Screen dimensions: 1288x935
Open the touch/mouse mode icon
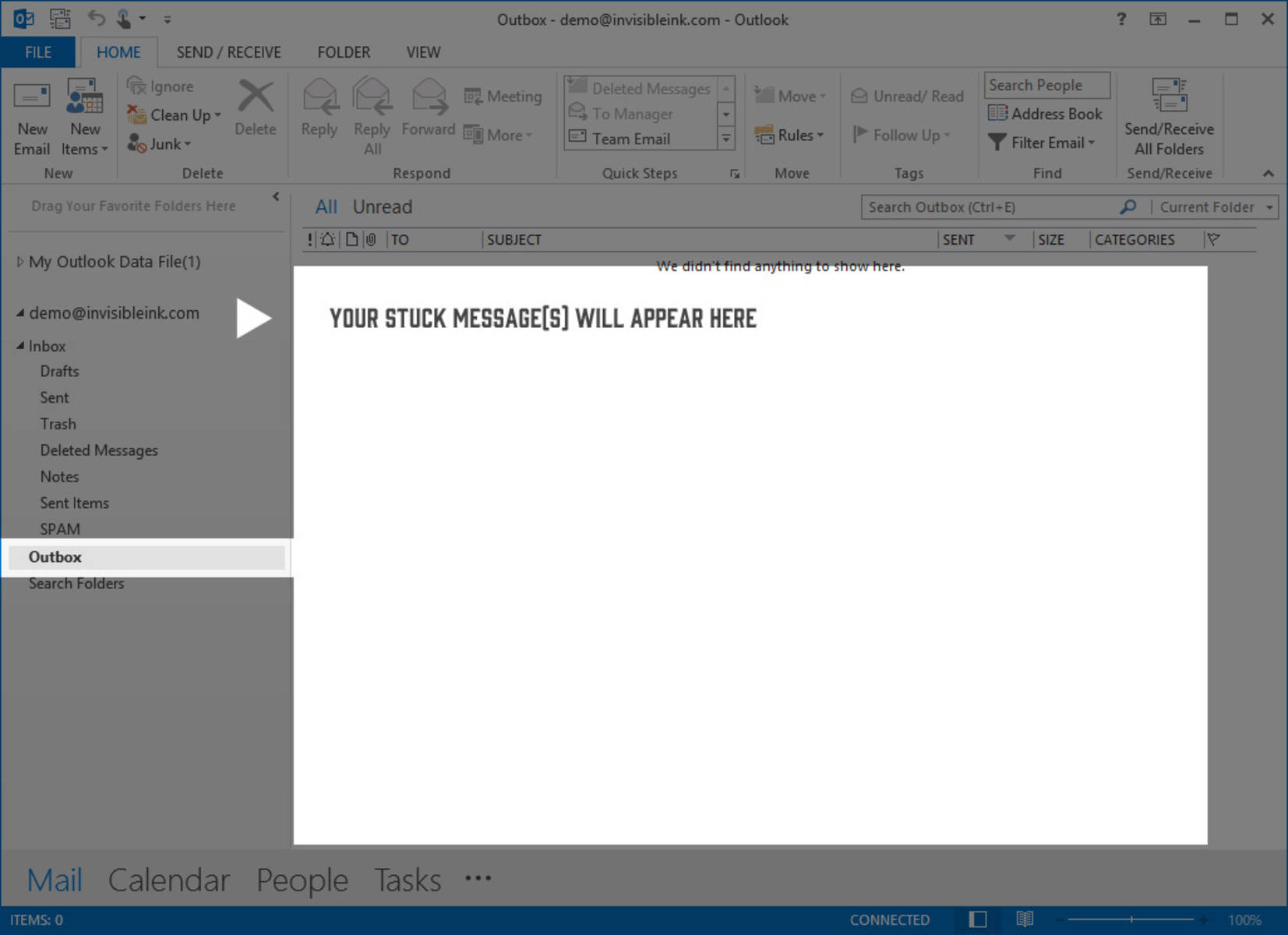pyautogui.click(x=124, y=18)
